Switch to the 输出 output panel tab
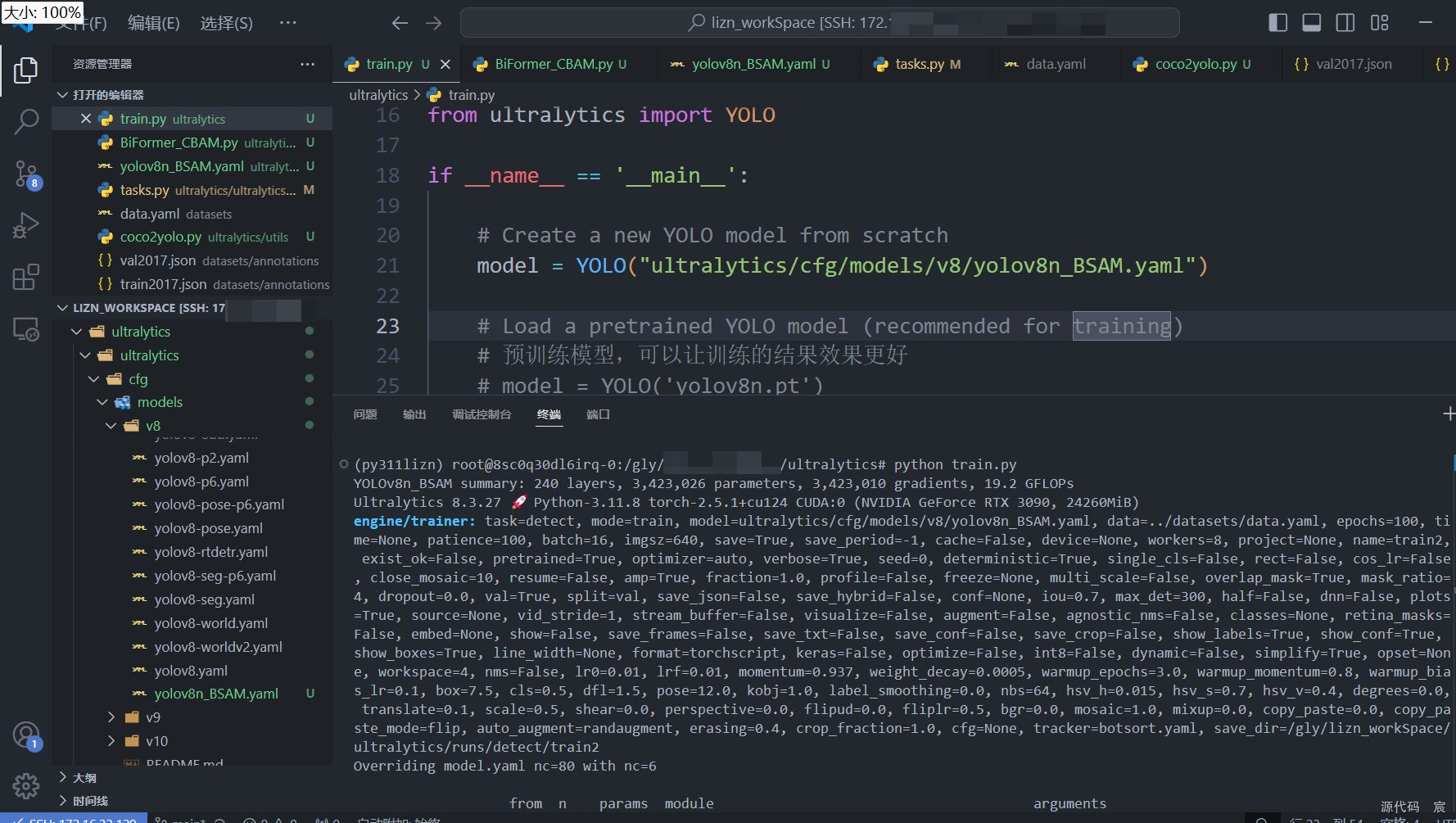The image size is (1456, 823). click(414, 414)
